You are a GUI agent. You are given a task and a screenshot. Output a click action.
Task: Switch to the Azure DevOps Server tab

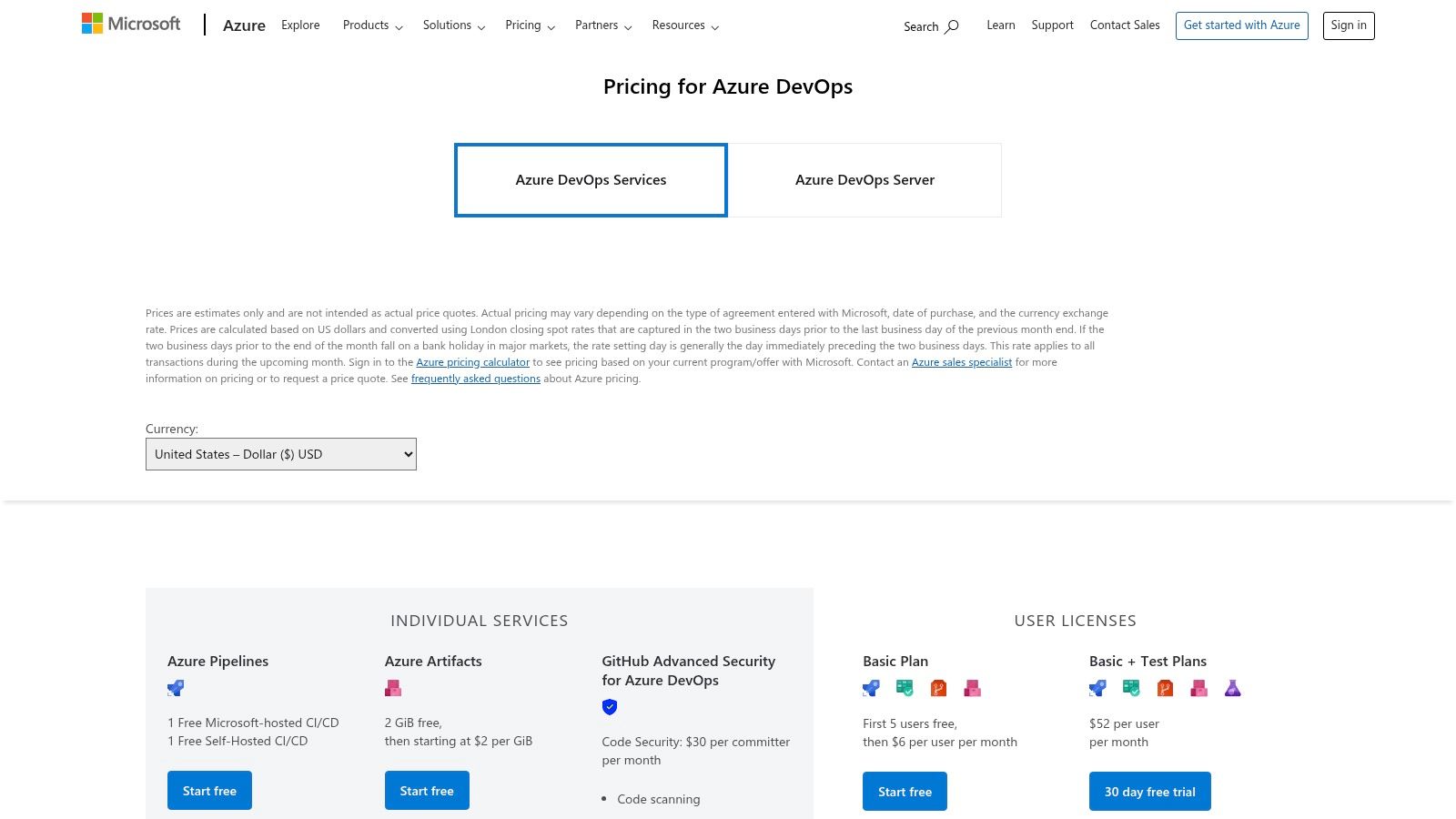pos(864,179)
